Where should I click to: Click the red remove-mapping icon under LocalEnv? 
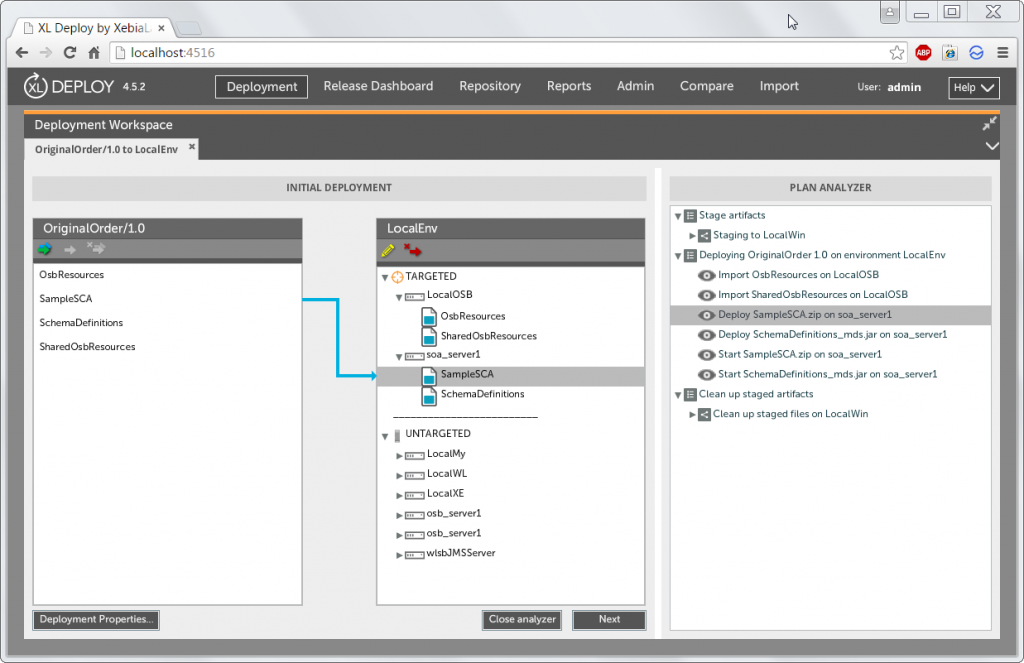point(412,250)
